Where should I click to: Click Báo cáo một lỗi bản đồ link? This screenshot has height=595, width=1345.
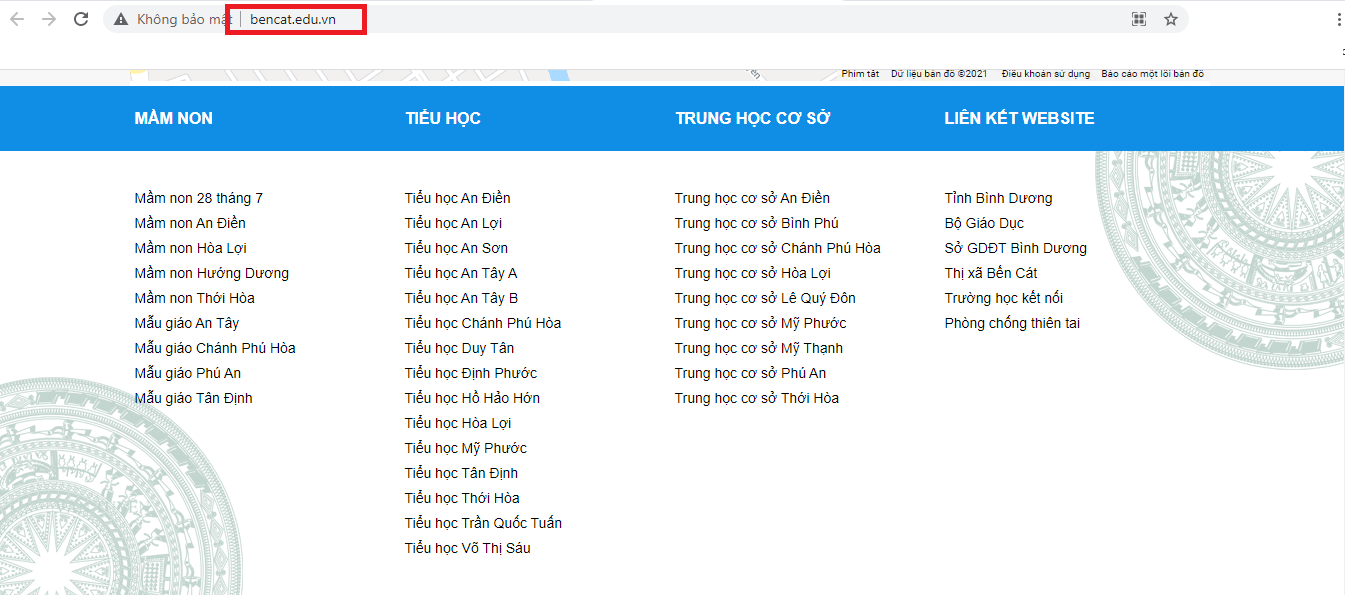tap(1153, 74)
